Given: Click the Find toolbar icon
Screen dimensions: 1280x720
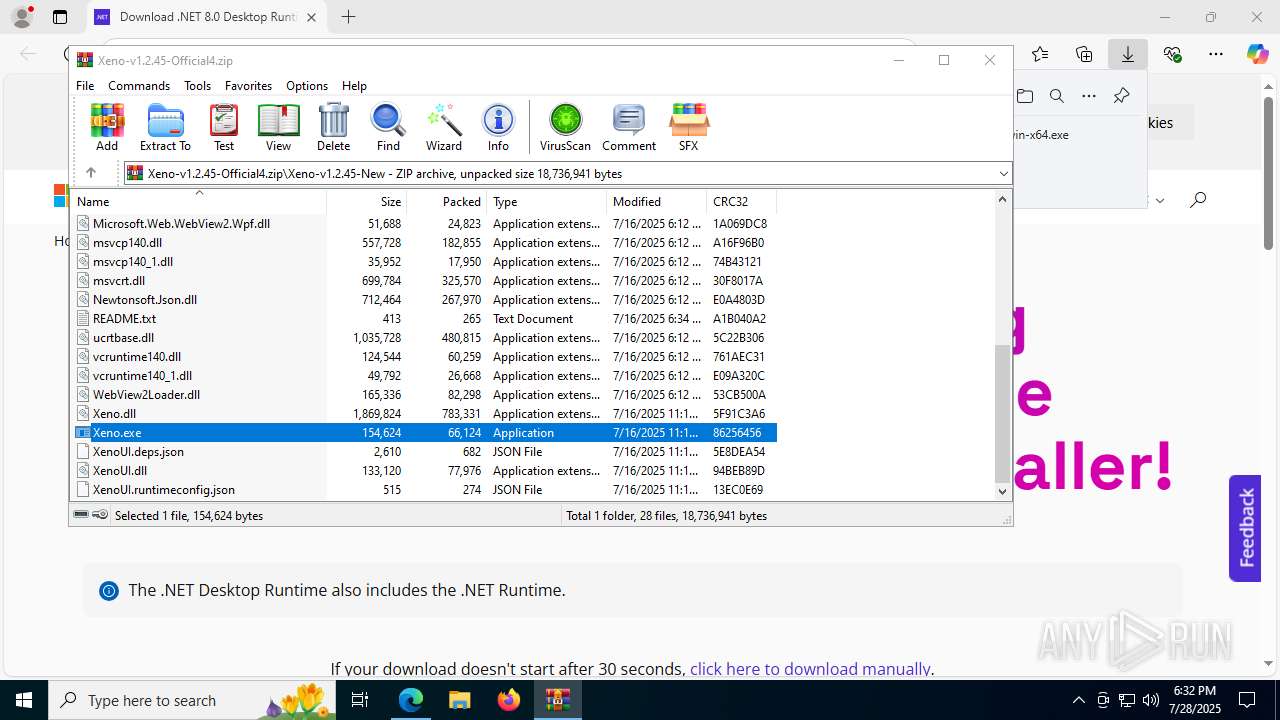Looking at the screenshot, I should (x=388, y=127).
